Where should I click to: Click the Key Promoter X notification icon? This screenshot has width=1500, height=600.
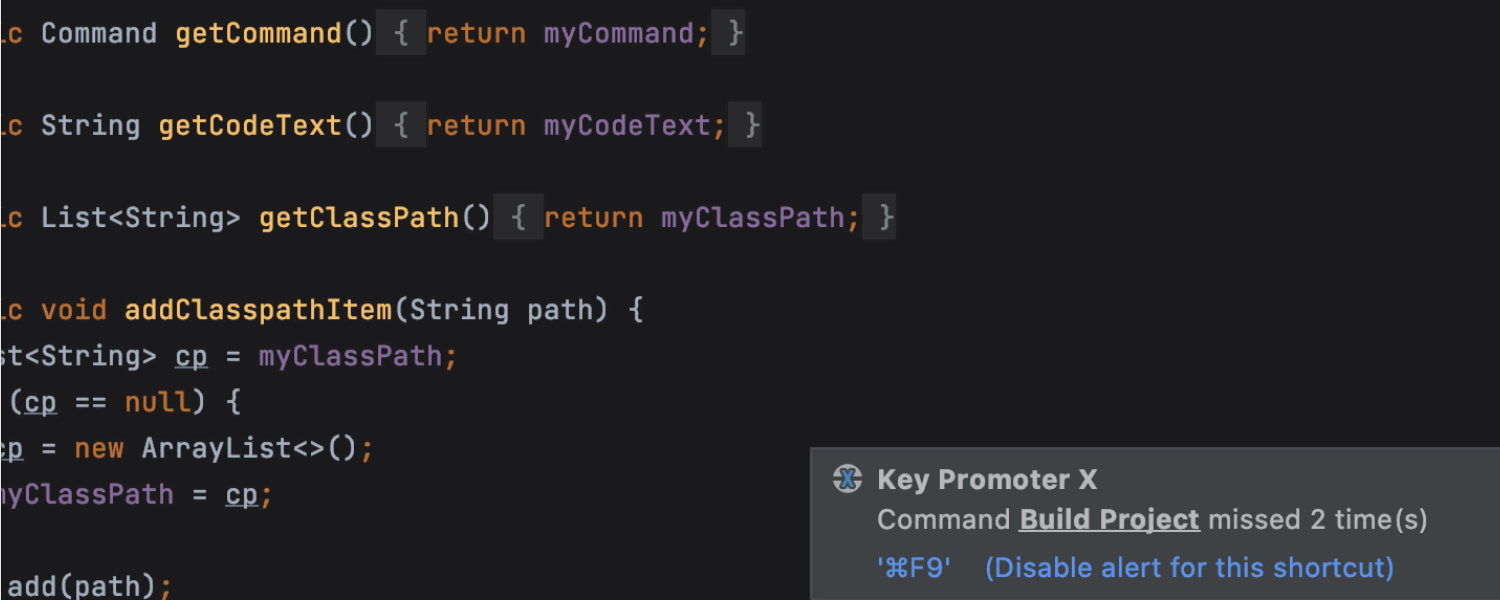tap(847, 480)
